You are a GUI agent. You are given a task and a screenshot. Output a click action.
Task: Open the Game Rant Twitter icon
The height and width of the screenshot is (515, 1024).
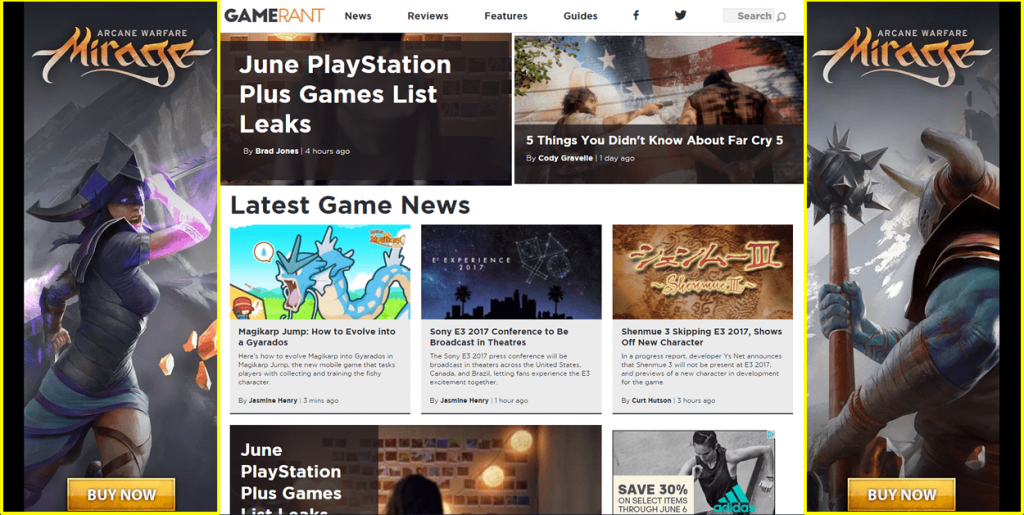[x=680, y=15]
